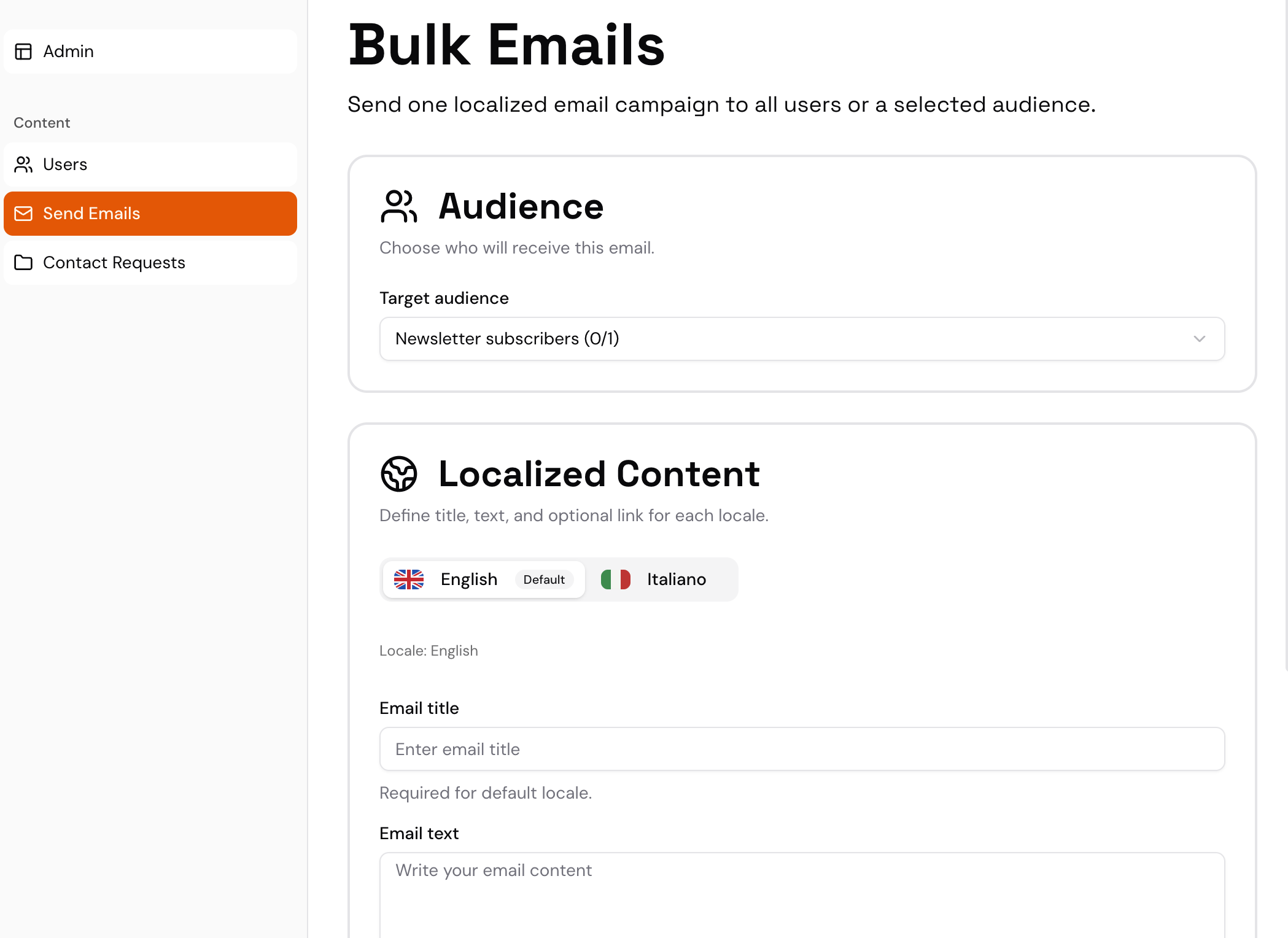Switch to the Italiano locale tab
Image resolution: width=1288 pixels, height=938 pixels.
point(675,579)
